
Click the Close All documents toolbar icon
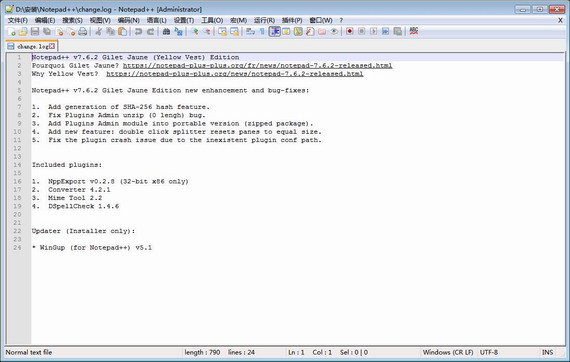click(x=71, y=32)
